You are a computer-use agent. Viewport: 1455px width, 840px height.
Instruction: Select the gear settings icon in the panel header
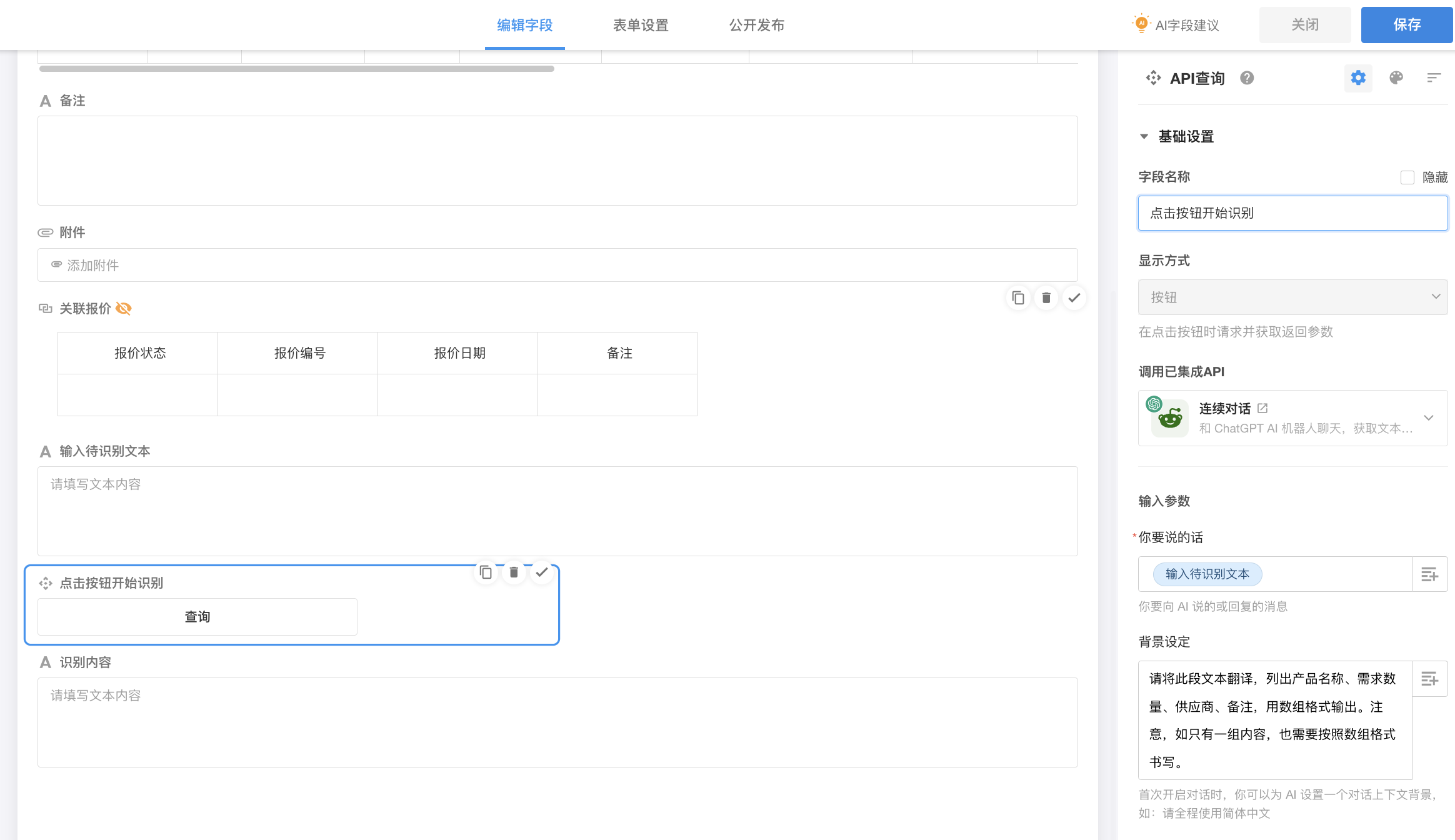click(1358, 78)
